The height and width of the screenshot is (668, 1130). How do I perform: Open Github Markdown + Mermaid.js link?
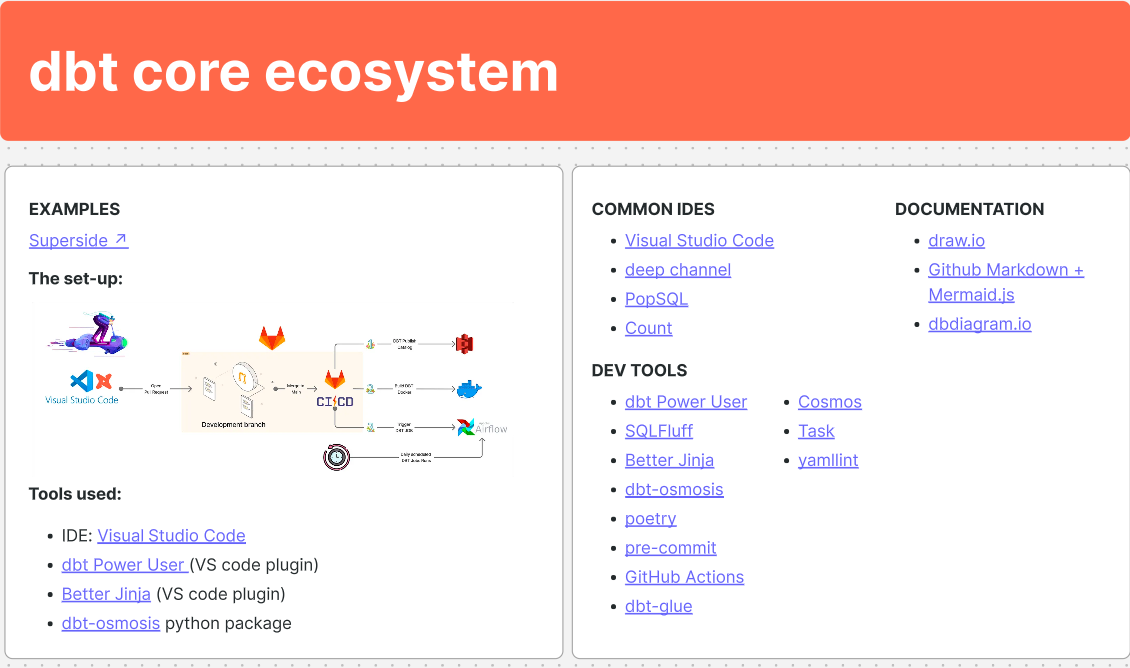1005,282
